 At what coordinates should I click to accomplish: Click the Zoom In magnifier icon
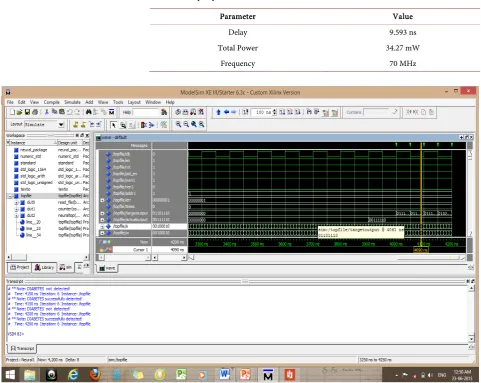point(178,124)
